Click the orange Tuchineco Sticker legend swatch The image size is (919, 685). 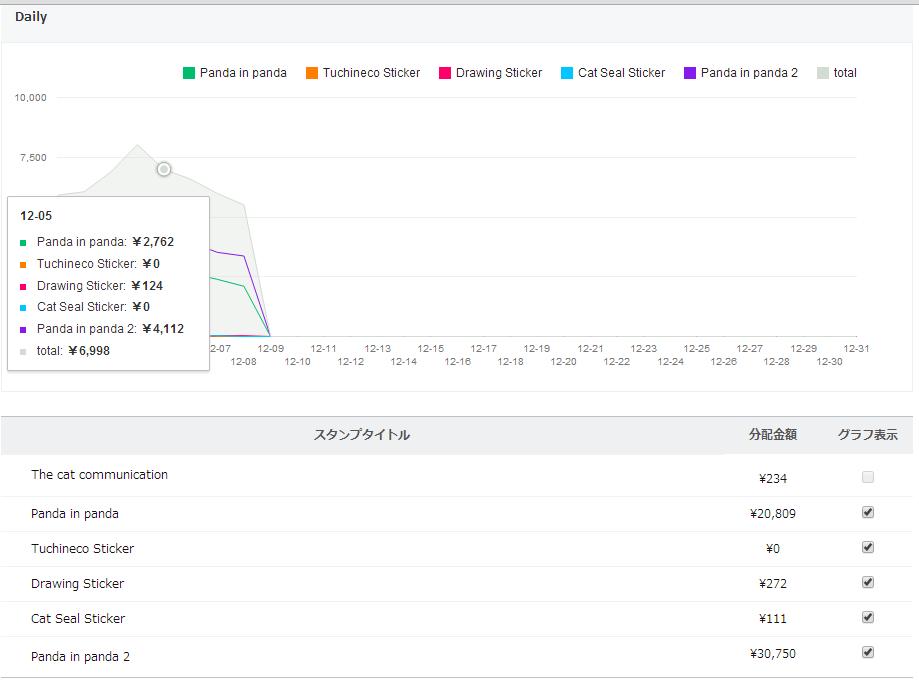coord(312,73)
